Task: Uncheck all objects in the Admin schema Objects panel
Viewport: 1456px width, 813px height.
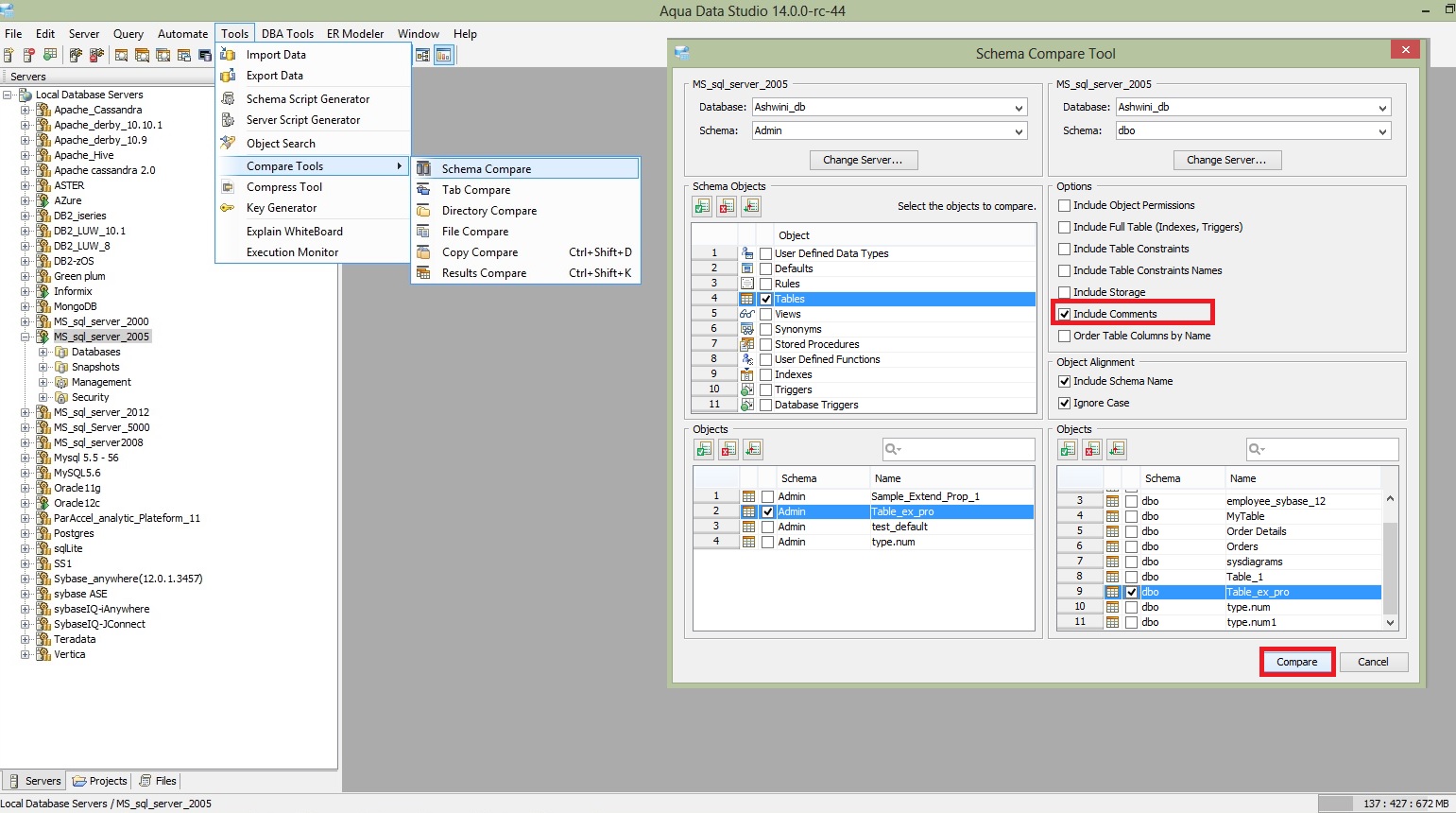Action: coord(728,449)
